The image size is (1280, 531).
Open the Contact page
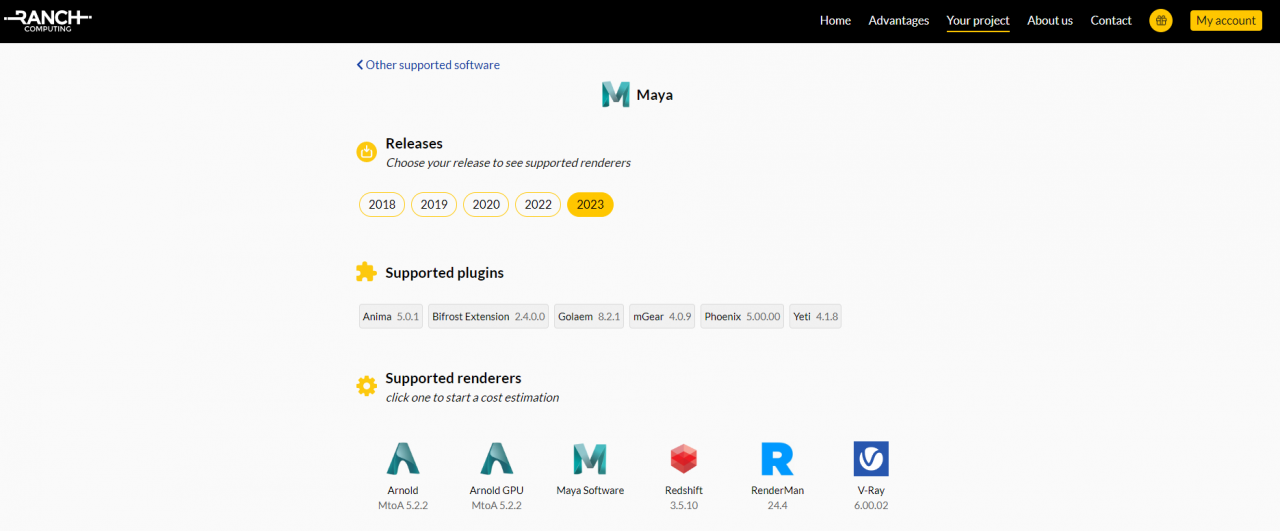pos(1111,20)
